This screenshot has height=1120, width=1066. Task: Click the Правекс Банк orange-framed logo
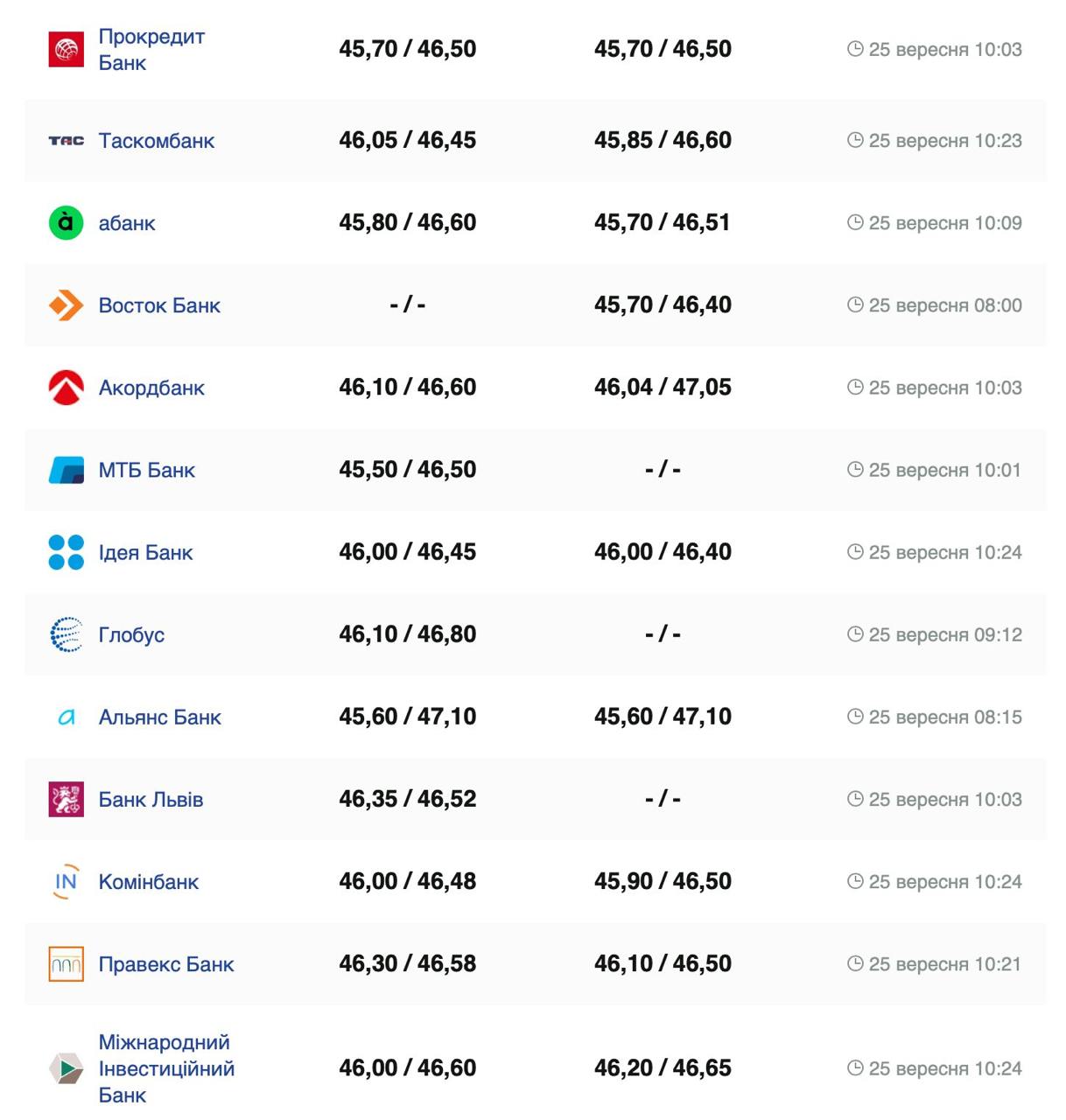(x=66, y=963)
